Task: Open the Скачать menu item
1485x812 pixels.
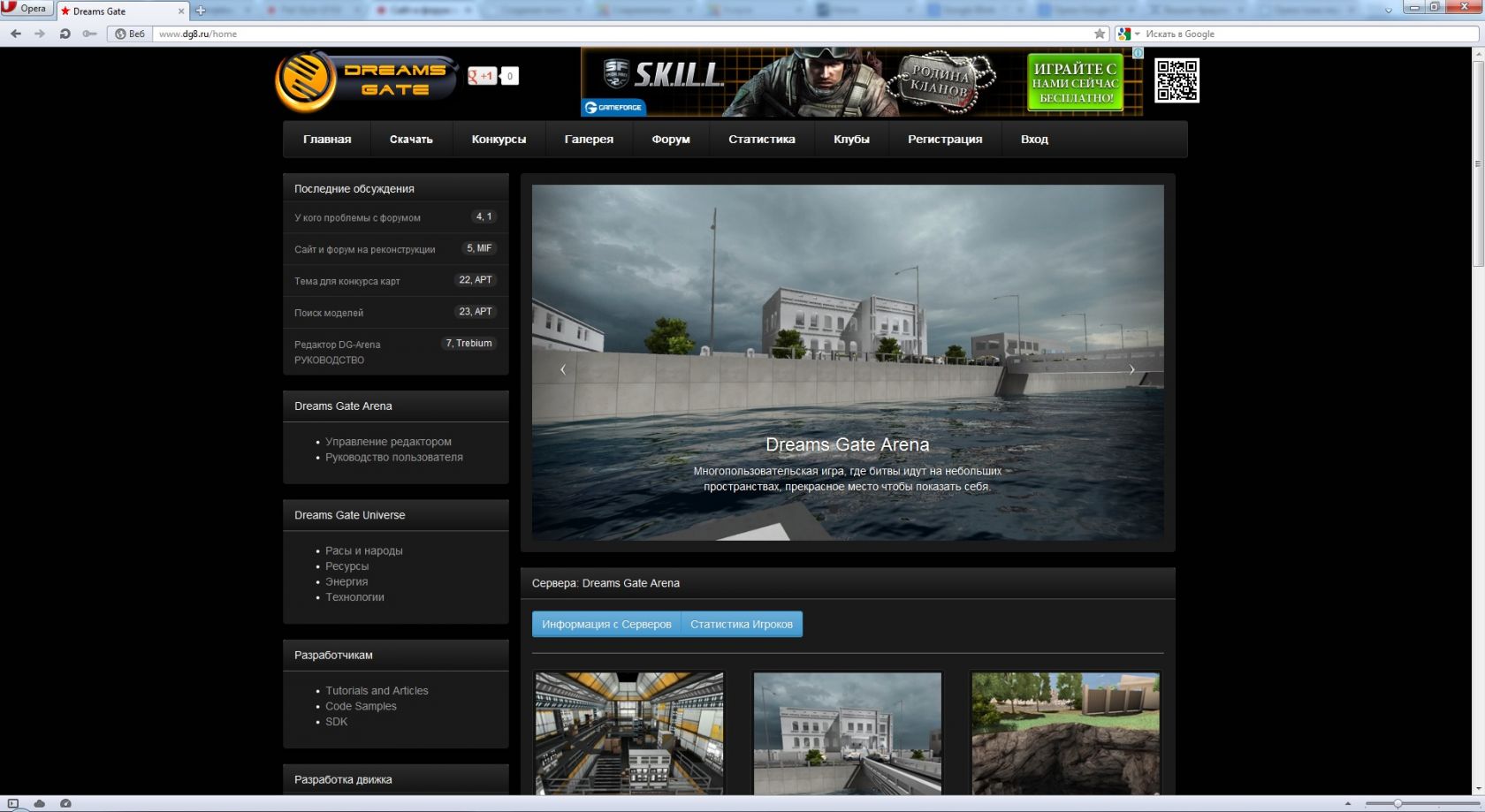Action: click(x=411, y=140)
